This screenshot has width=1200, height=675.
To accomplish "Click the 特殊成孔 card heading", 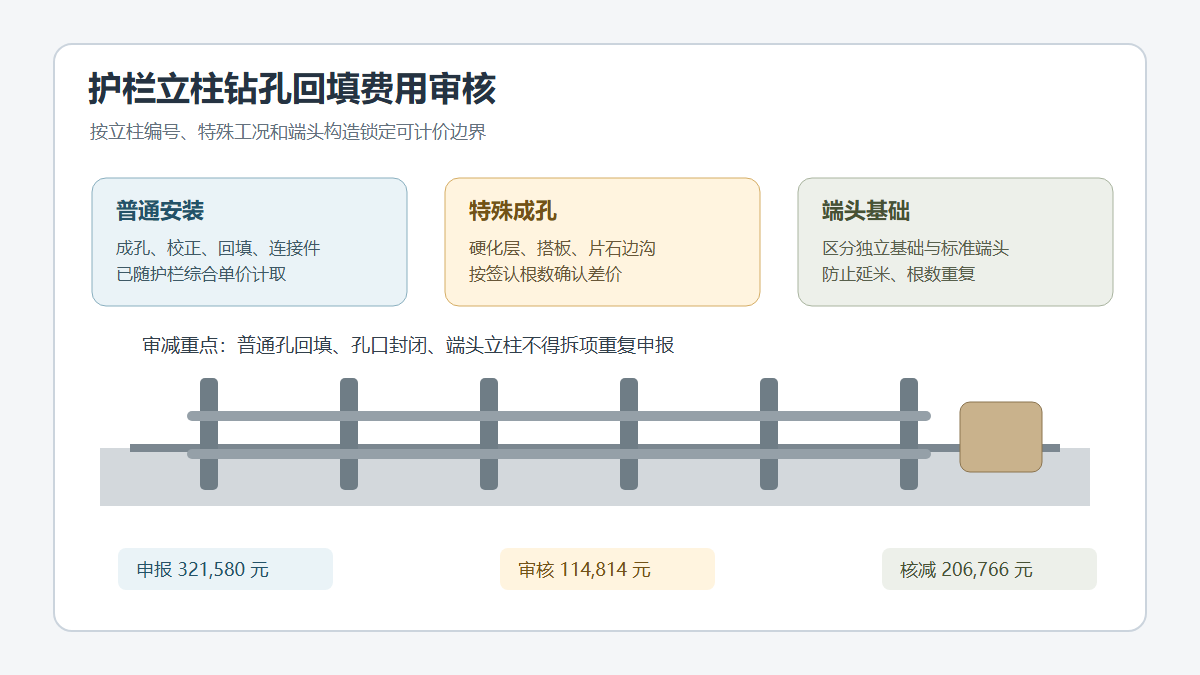I will 513,211.
